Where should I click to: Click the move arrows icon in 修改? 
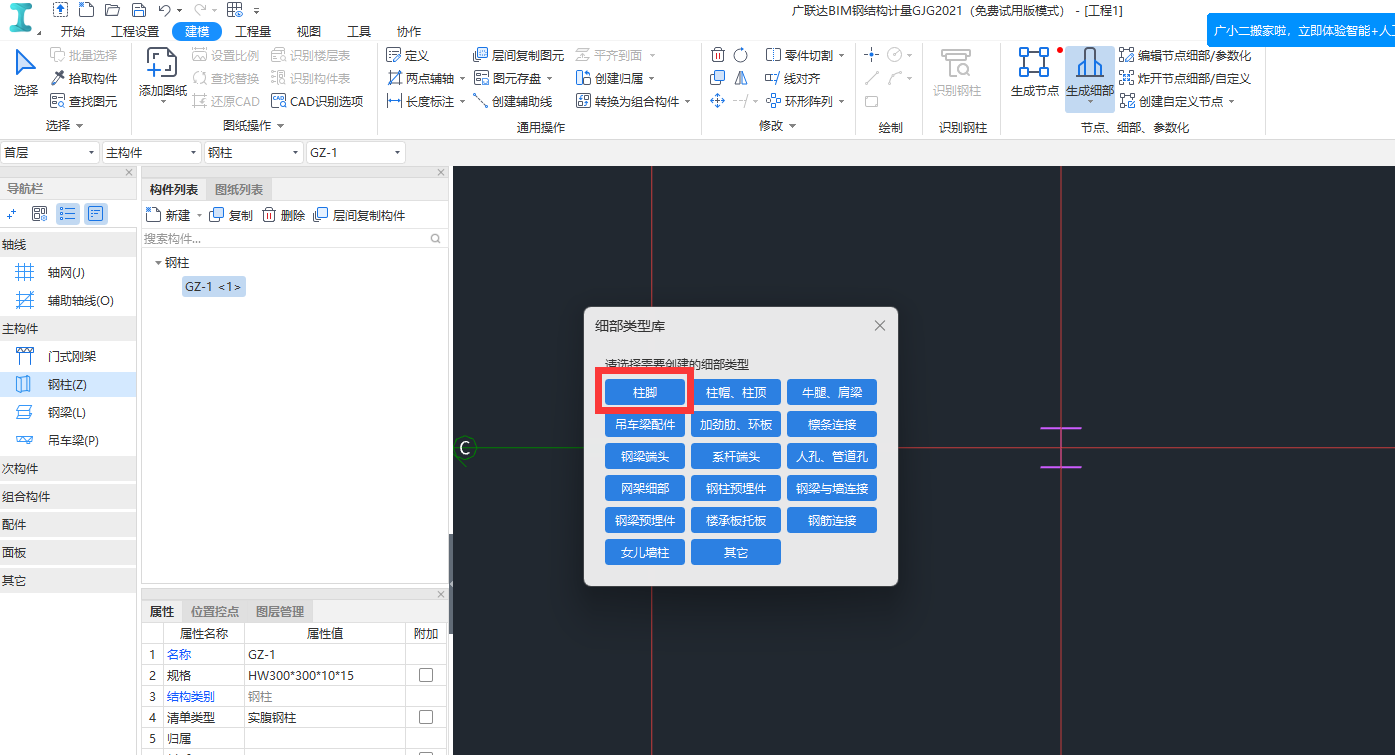(718, 101)
